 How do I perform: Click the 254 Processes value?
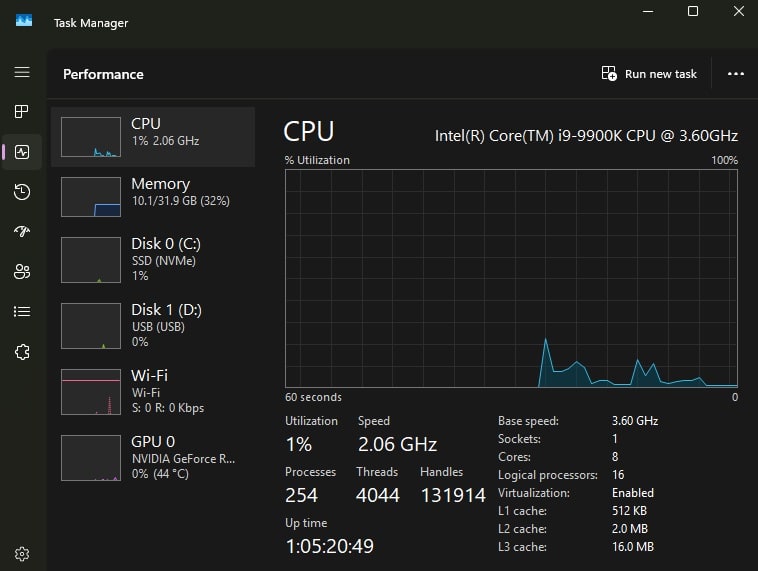(301, 495)
